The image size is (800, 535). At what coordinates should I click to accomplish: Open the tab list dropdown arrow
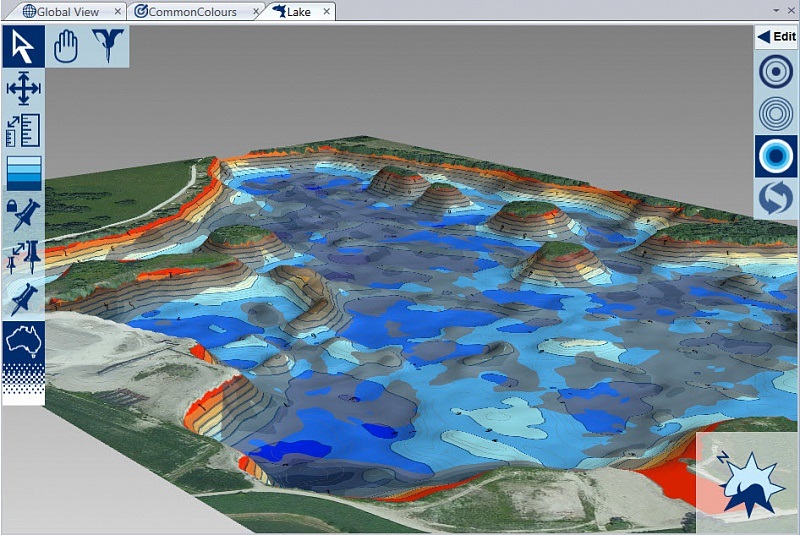777,11
